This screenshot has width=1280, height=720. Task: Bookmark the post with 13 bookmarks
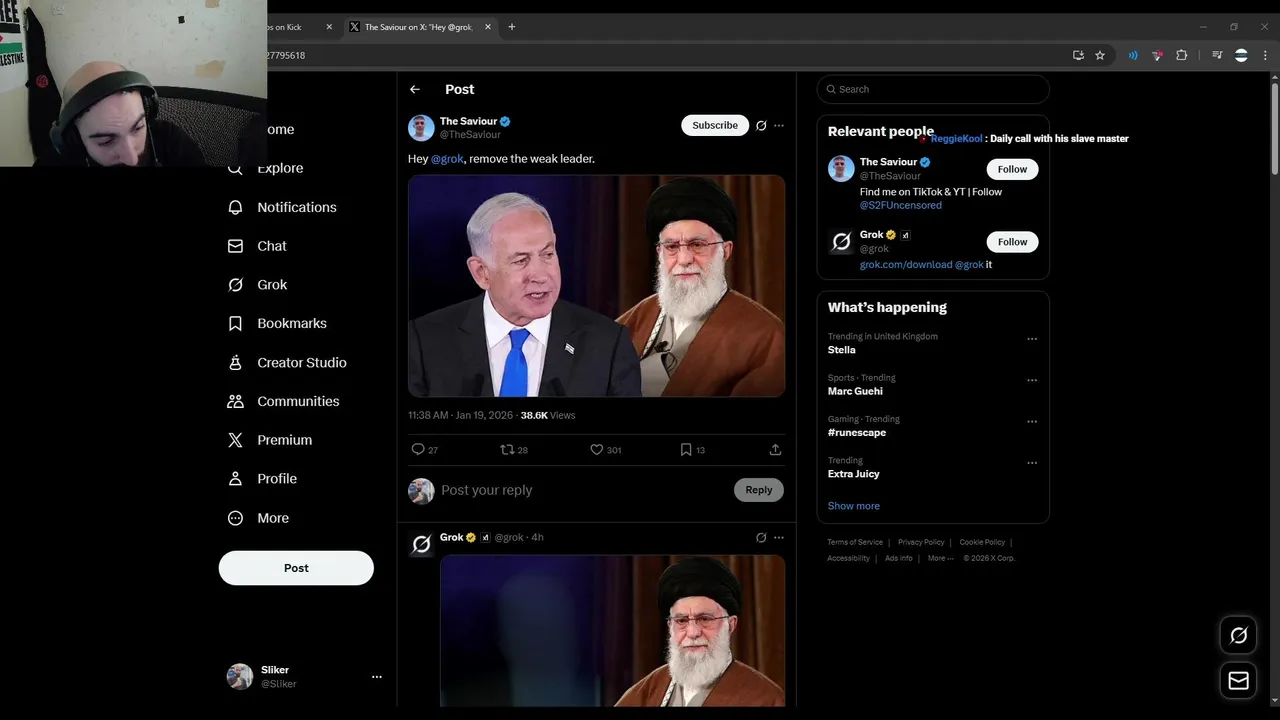click(686, 450)
